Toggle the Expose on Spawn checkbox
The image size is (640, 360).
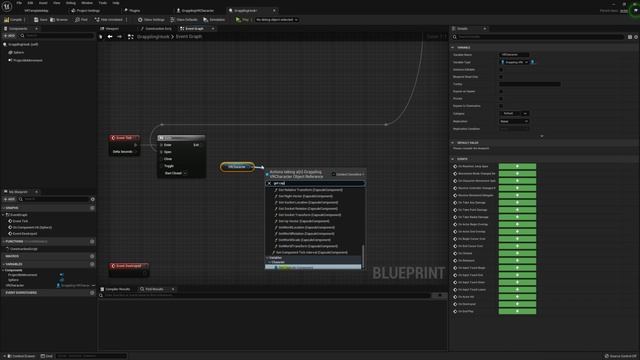(x=501, y=91)
